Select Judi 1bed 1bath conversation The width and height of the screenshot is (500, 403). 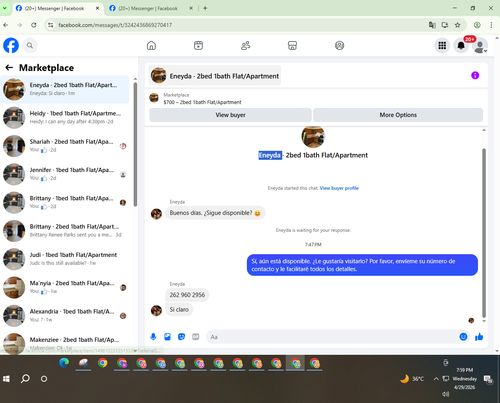pos(65,259)
